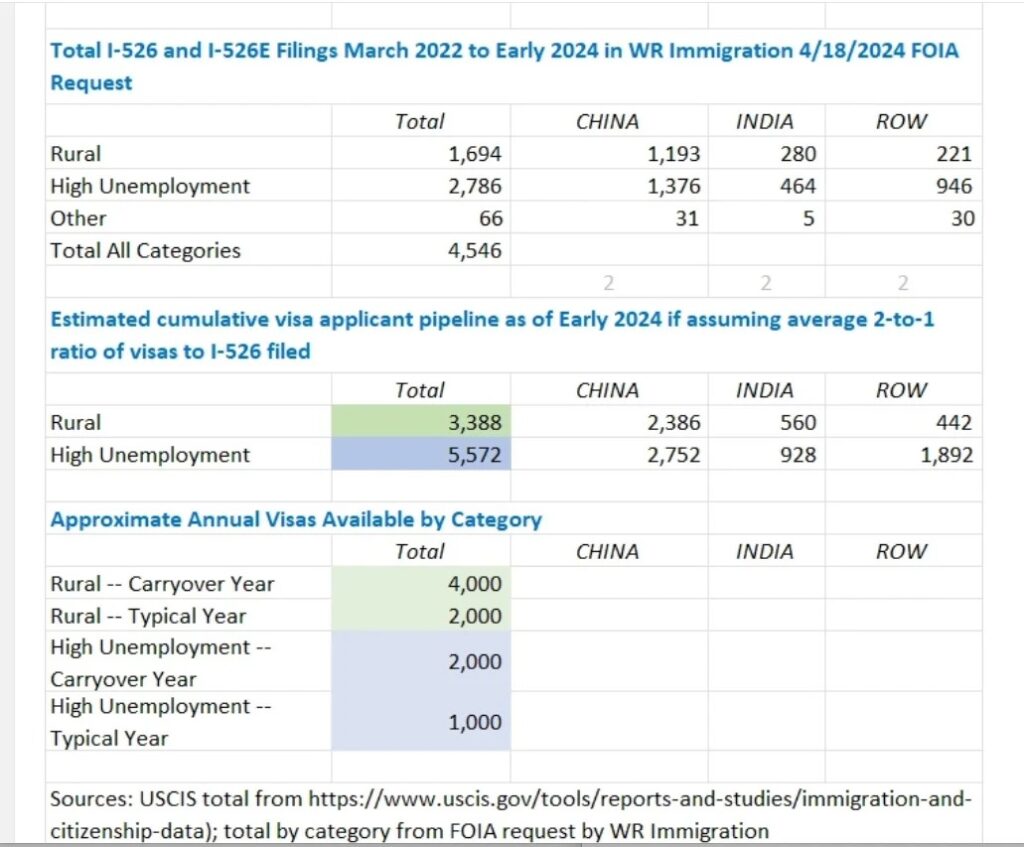Click the Estimated cumulative visa applicant pipeline heading
Viewport: 1024px width, 847px height.
tap(492, 335)
